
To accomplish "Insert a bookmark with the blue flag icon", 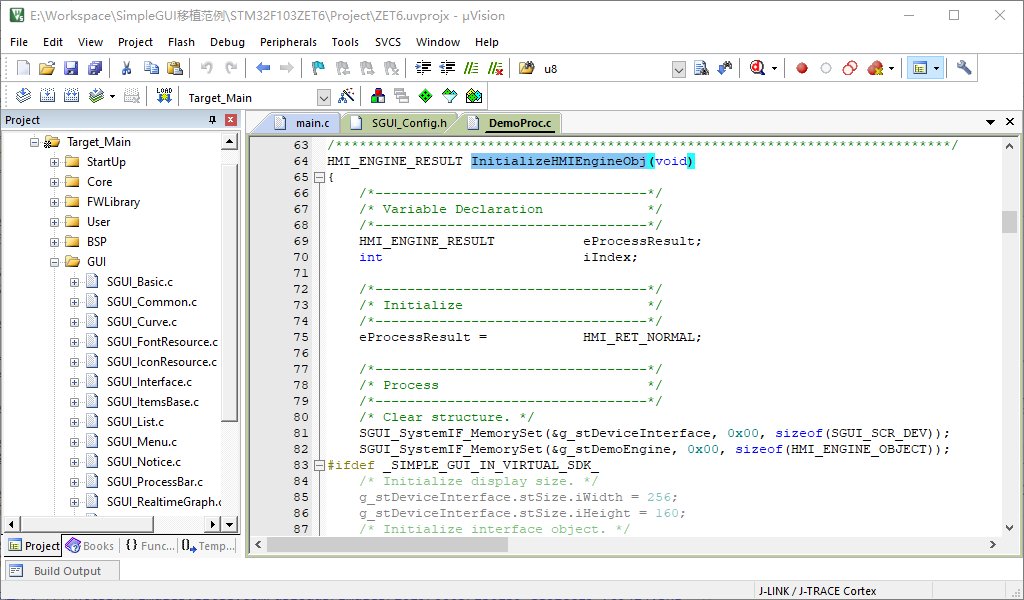I will point(318,68).
